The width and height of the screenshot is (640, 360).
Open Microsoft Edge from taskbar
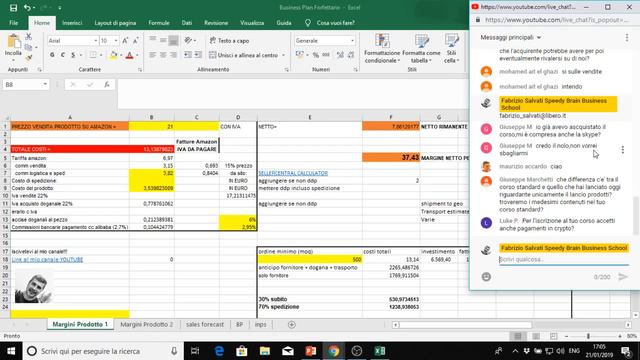click(x=219, y=351)
